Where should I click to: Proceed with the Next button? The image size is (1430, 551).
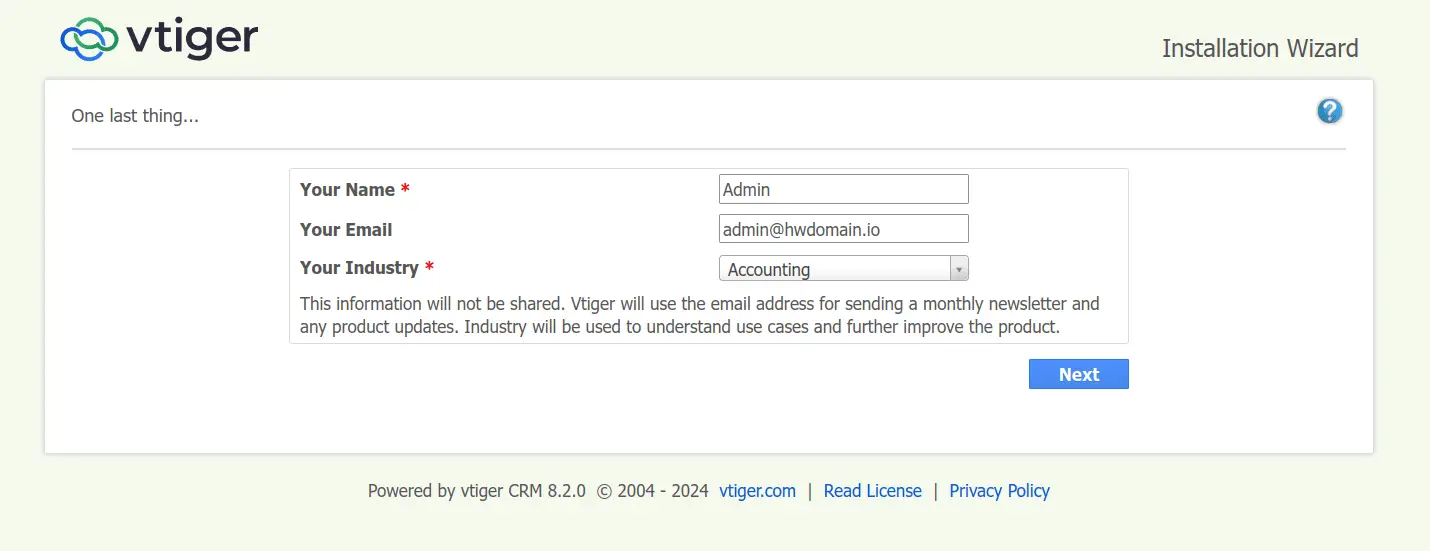(1078, 374)
